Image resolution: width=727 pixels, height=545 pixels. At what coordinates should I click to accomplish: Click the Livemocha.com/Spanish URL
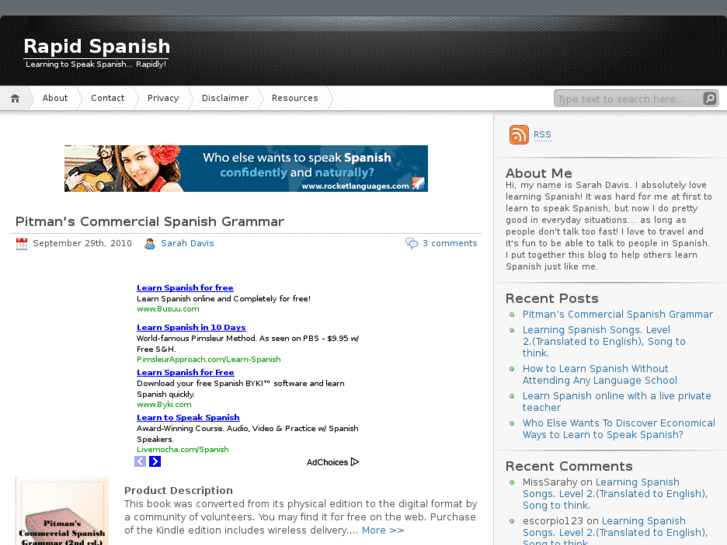click(183, 449)
